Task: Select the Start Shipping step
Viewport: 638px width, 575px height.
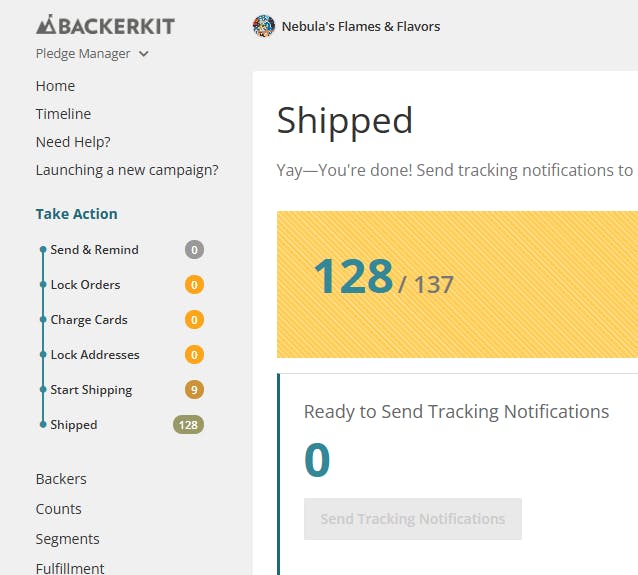Action: tap(91, 390)
